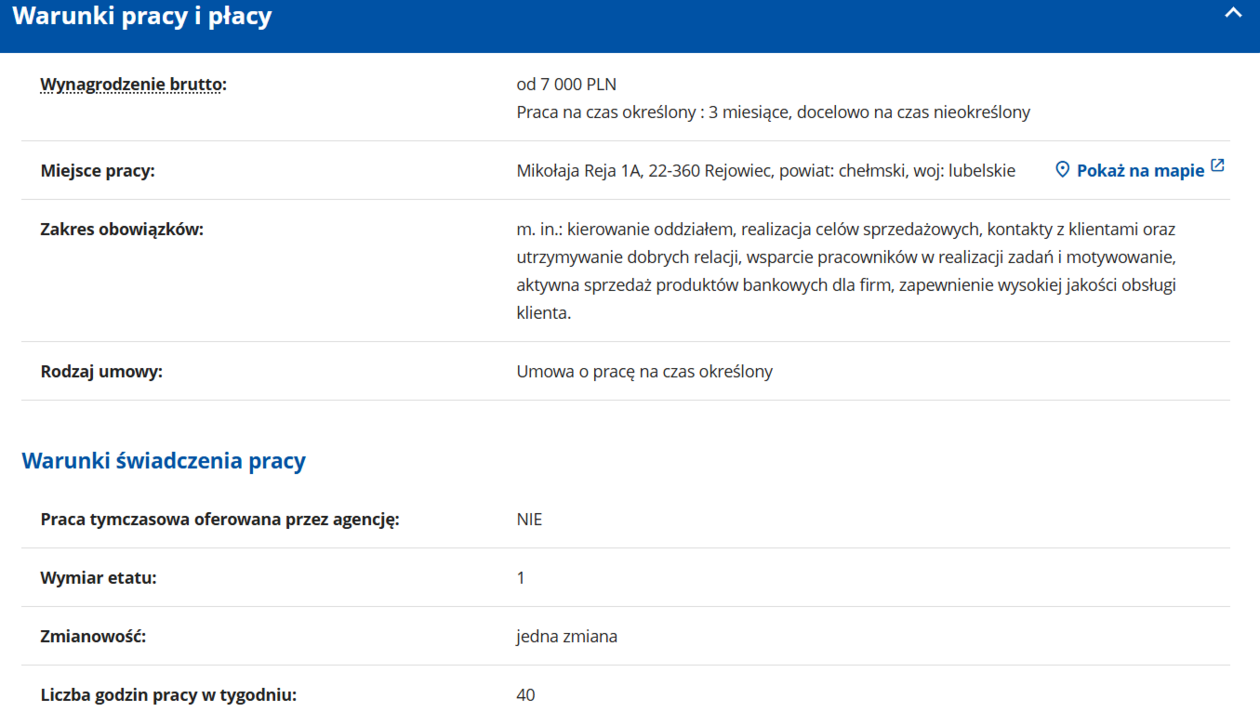Click the Wynagrodzenie brutto underlined label
The image size is (1260, 712).
133,84
